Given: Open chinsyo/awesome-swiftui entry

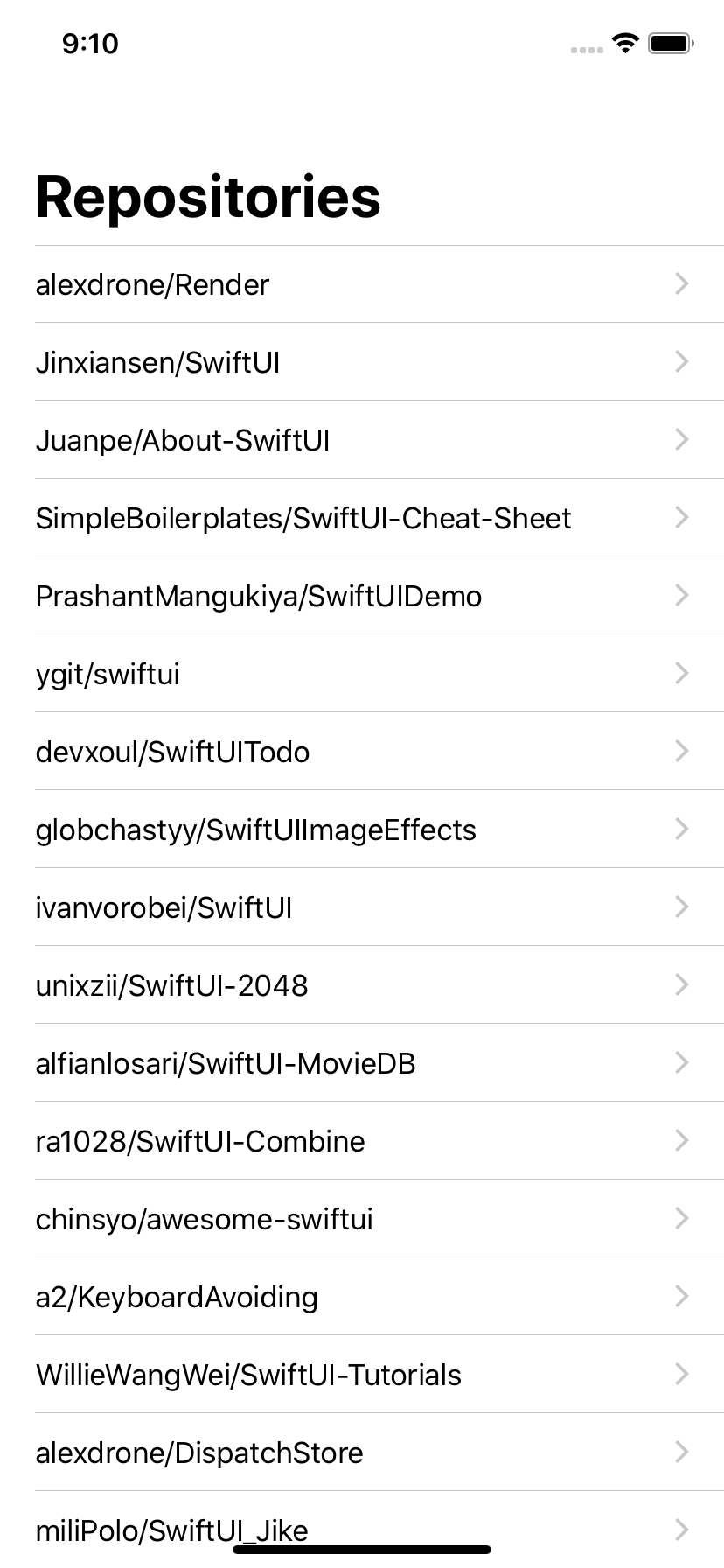Looking at the screenshot, I should click(x=205, y=1219).
